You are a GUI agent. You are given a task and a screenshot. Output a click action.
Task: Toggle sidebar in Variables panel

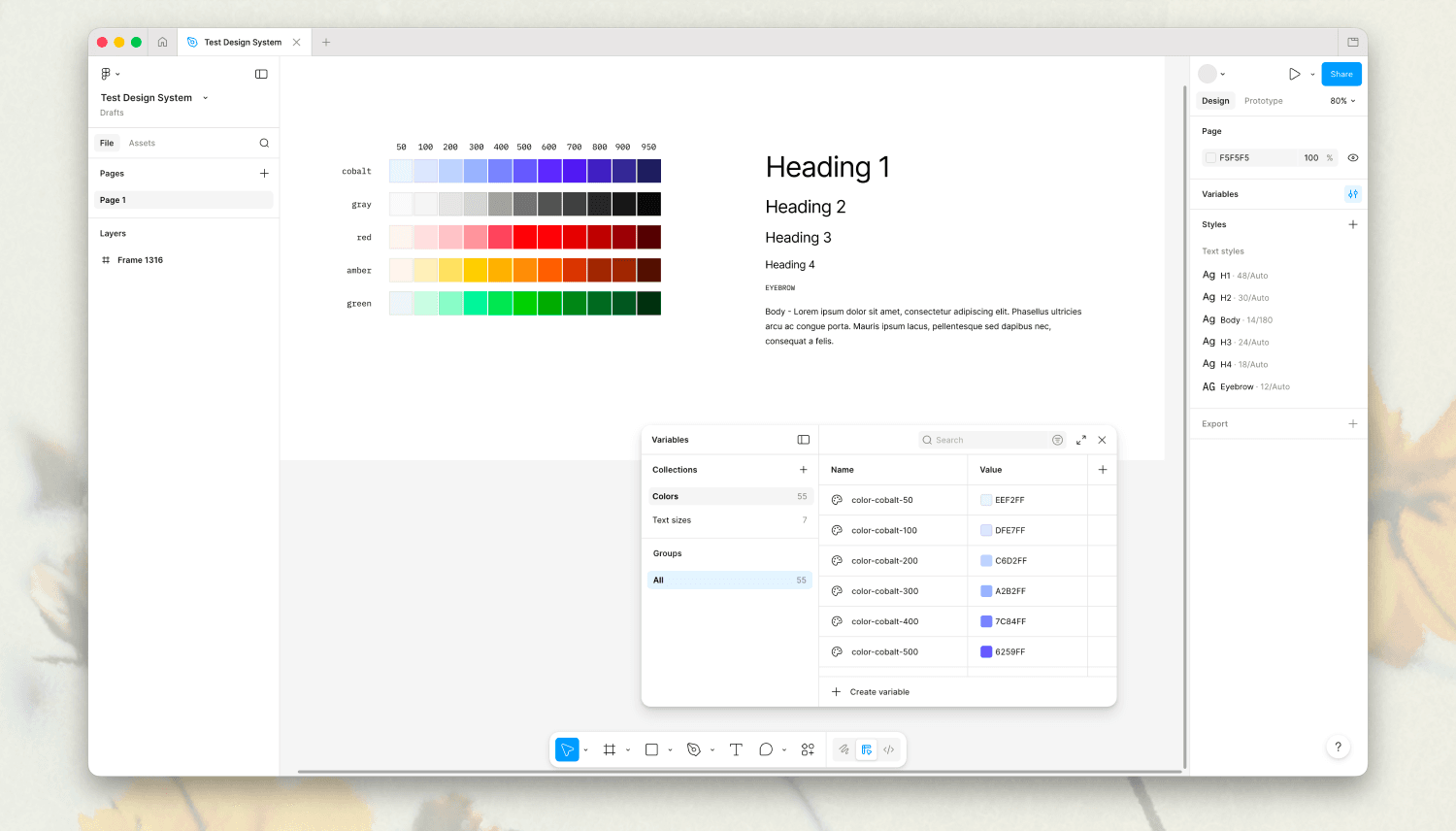click(804, 440)
